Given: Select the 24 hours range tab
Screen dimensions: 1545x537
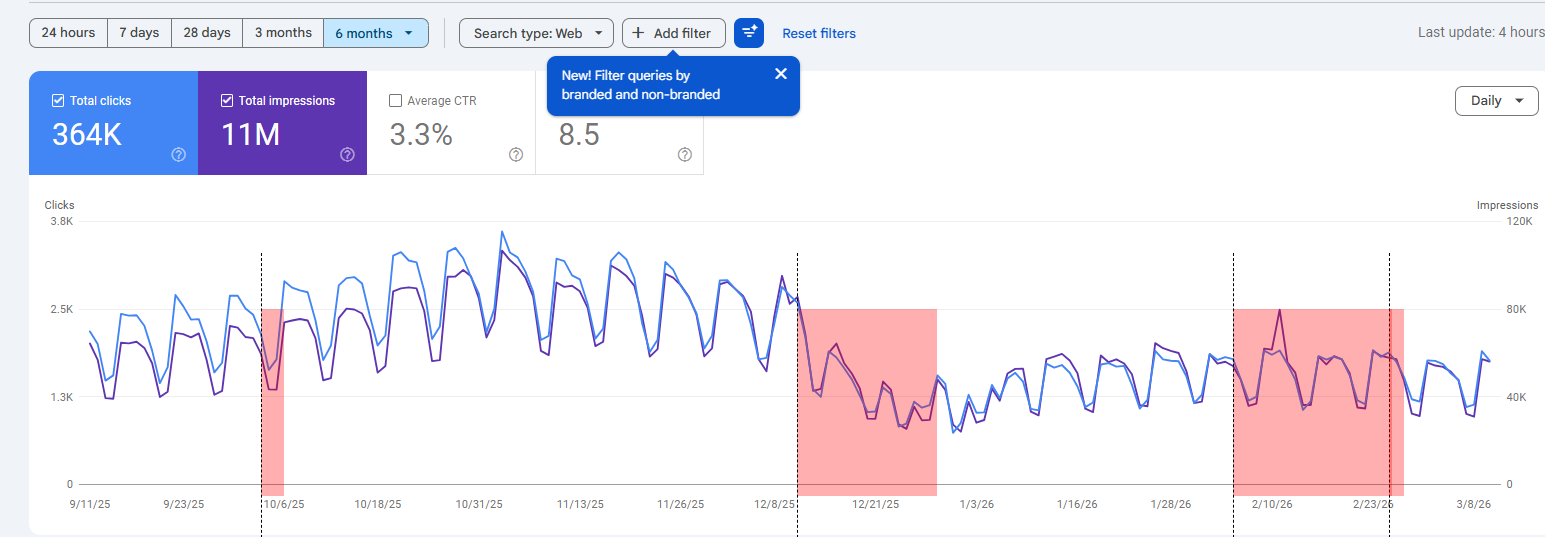Looking at the screenshot, I should click(x=68, y=33).
